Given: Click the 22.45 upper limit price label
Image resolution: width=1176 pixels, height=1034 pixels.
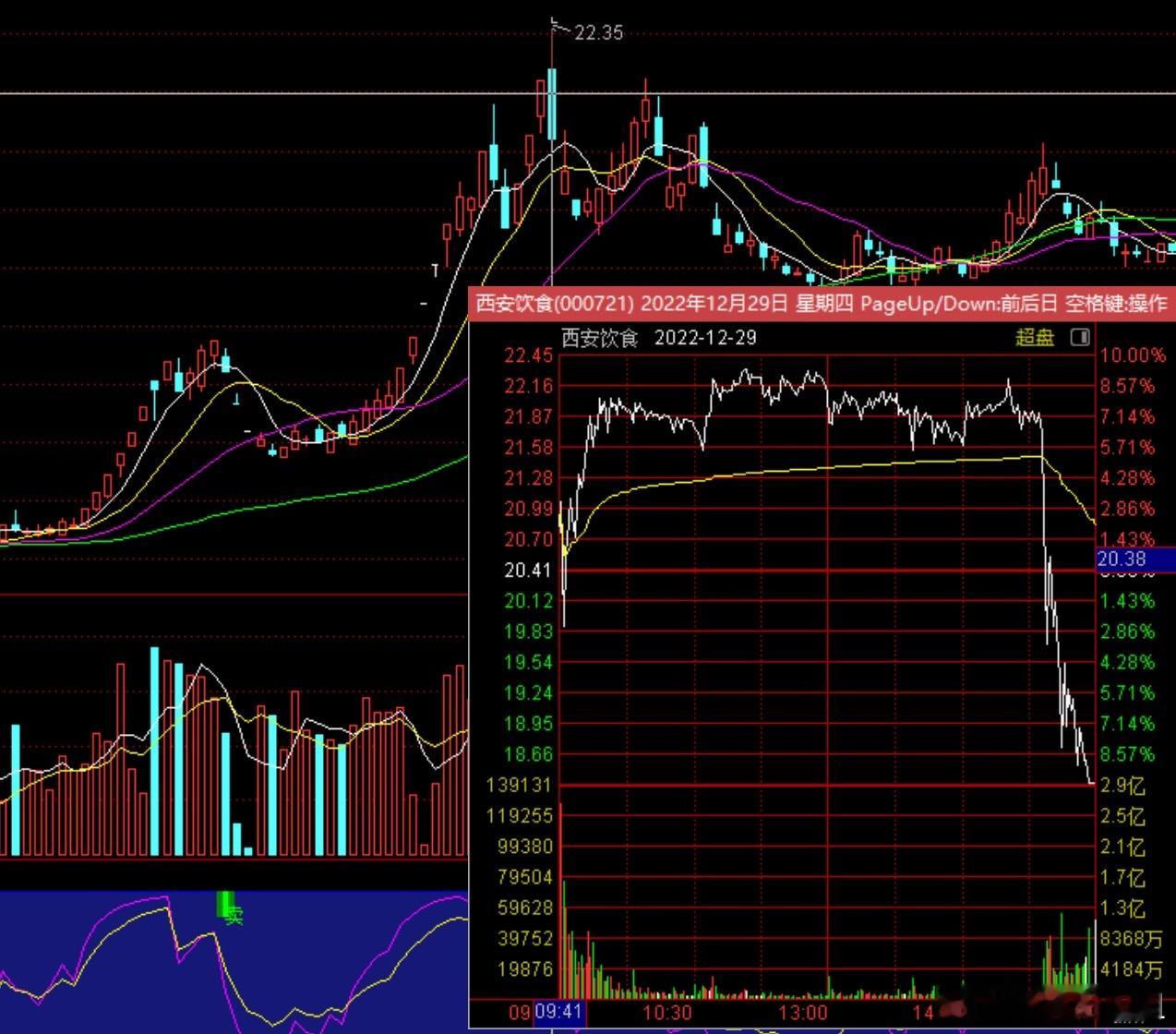Looking at the screenshot, I should 529,355.
